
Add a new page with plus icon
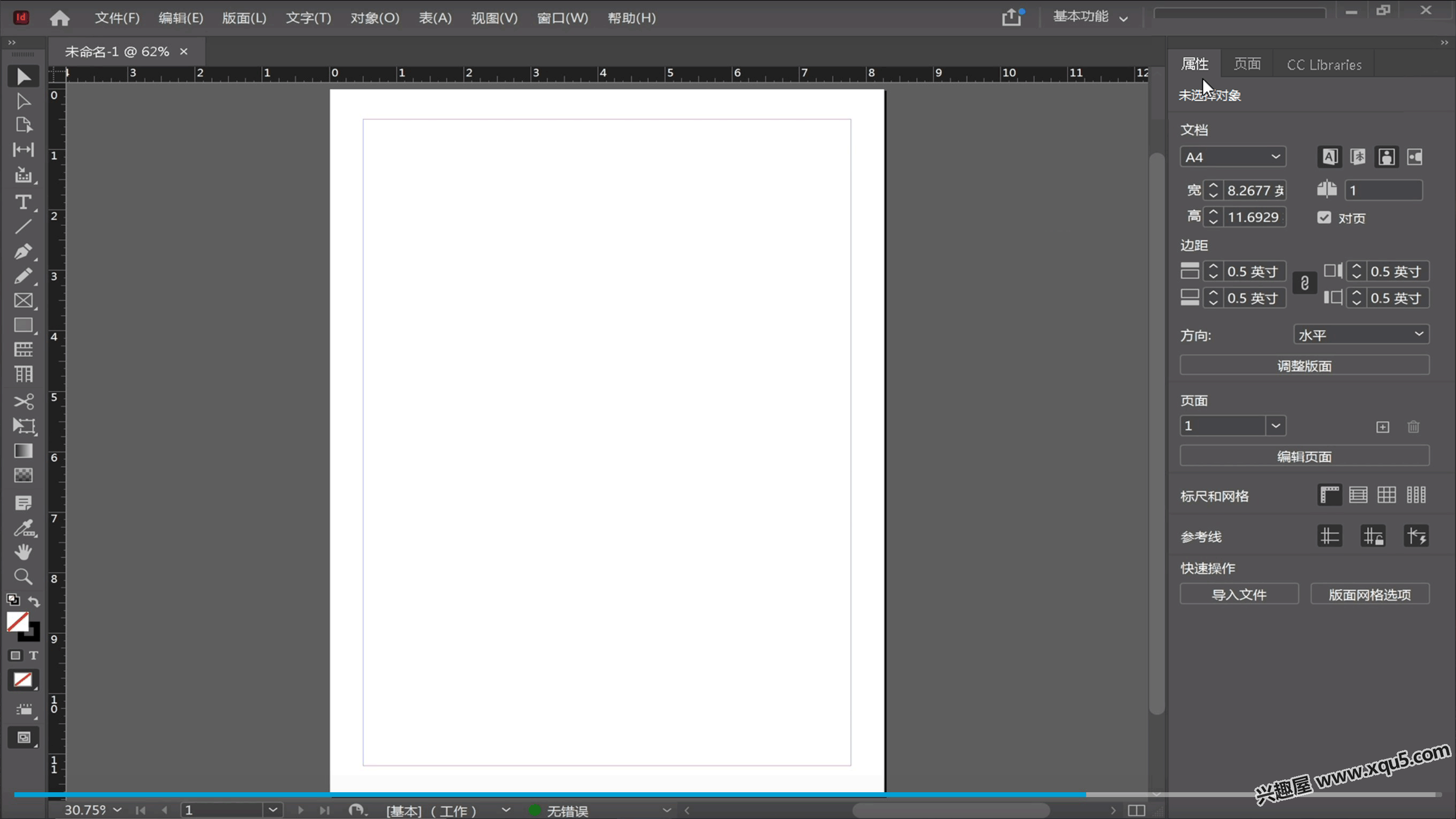(x=1383, y=427)
